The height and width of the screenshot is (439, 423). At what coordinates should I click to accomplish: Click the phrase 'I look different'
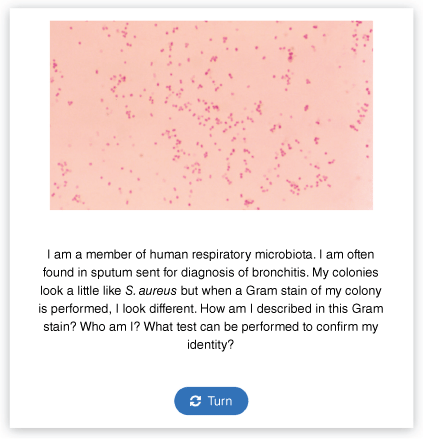tap(156, 309)
